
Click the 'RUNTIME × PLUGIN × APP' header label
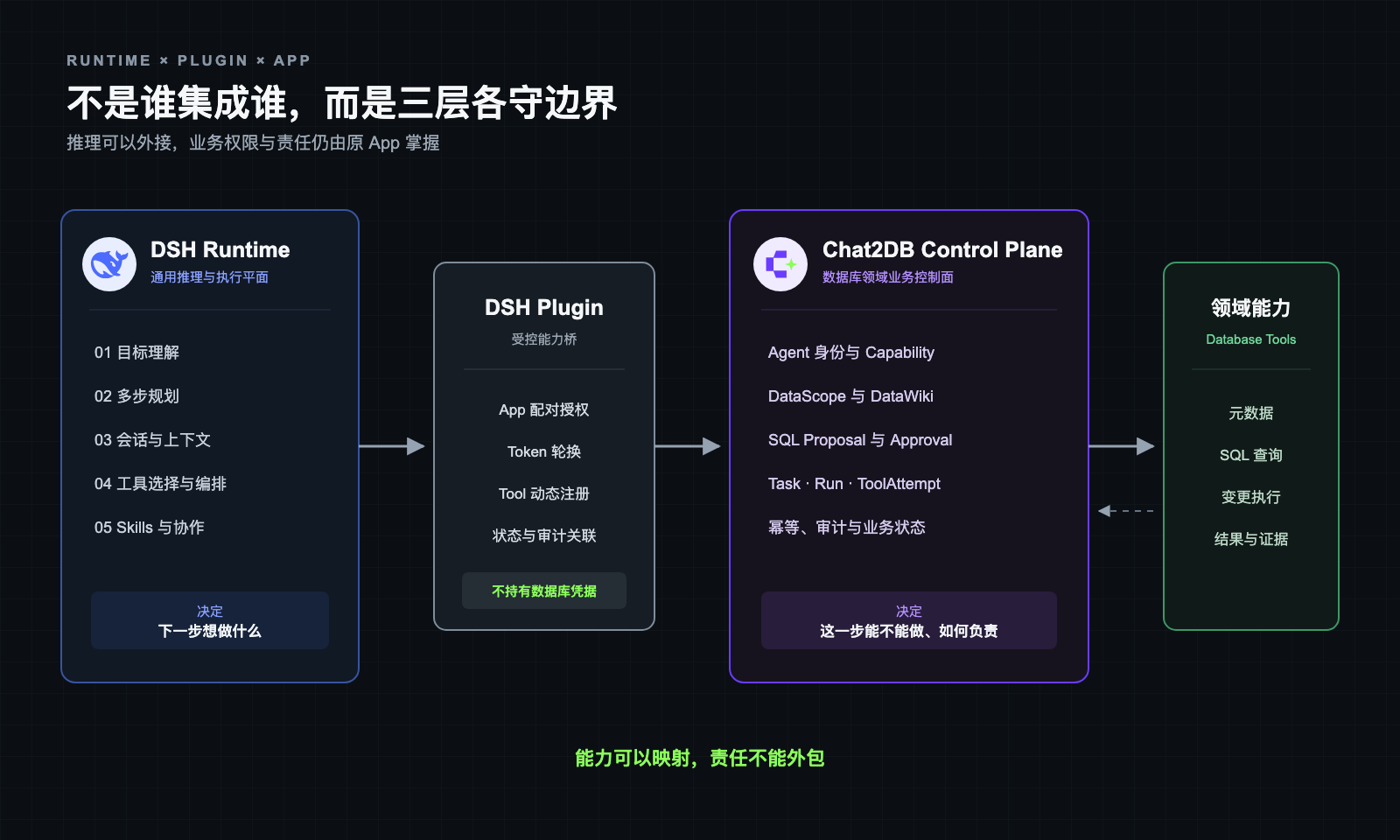pos(189,60)
